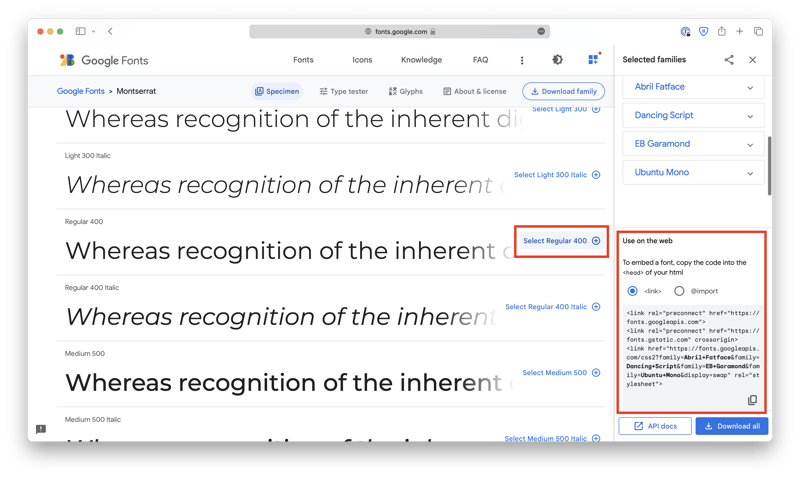The image size is (800, 478).
Task: Click the Montserrat breadcrumb text
Action: tap(136, 91)
